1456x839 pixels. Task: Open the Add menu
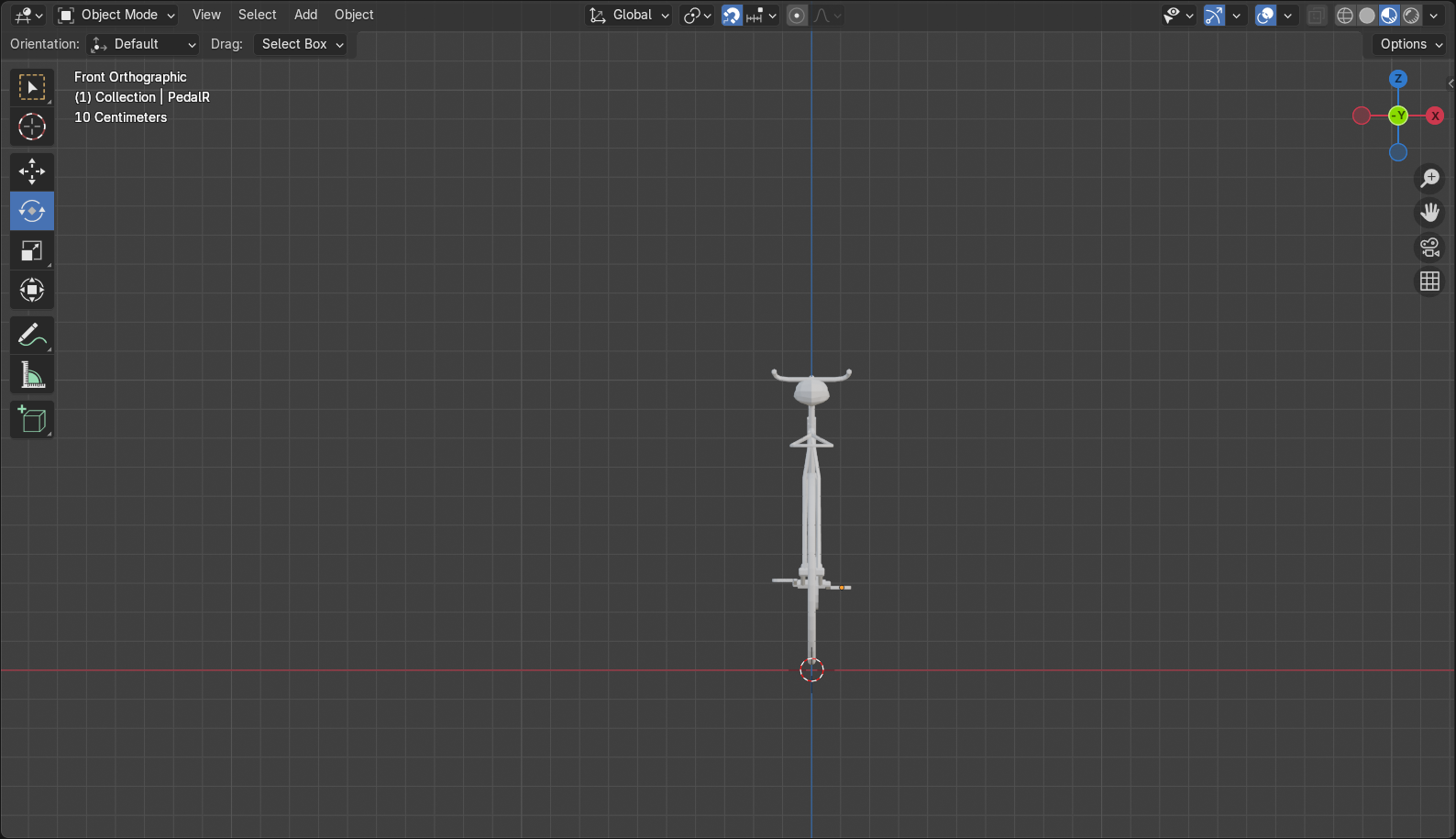(305, 15)
